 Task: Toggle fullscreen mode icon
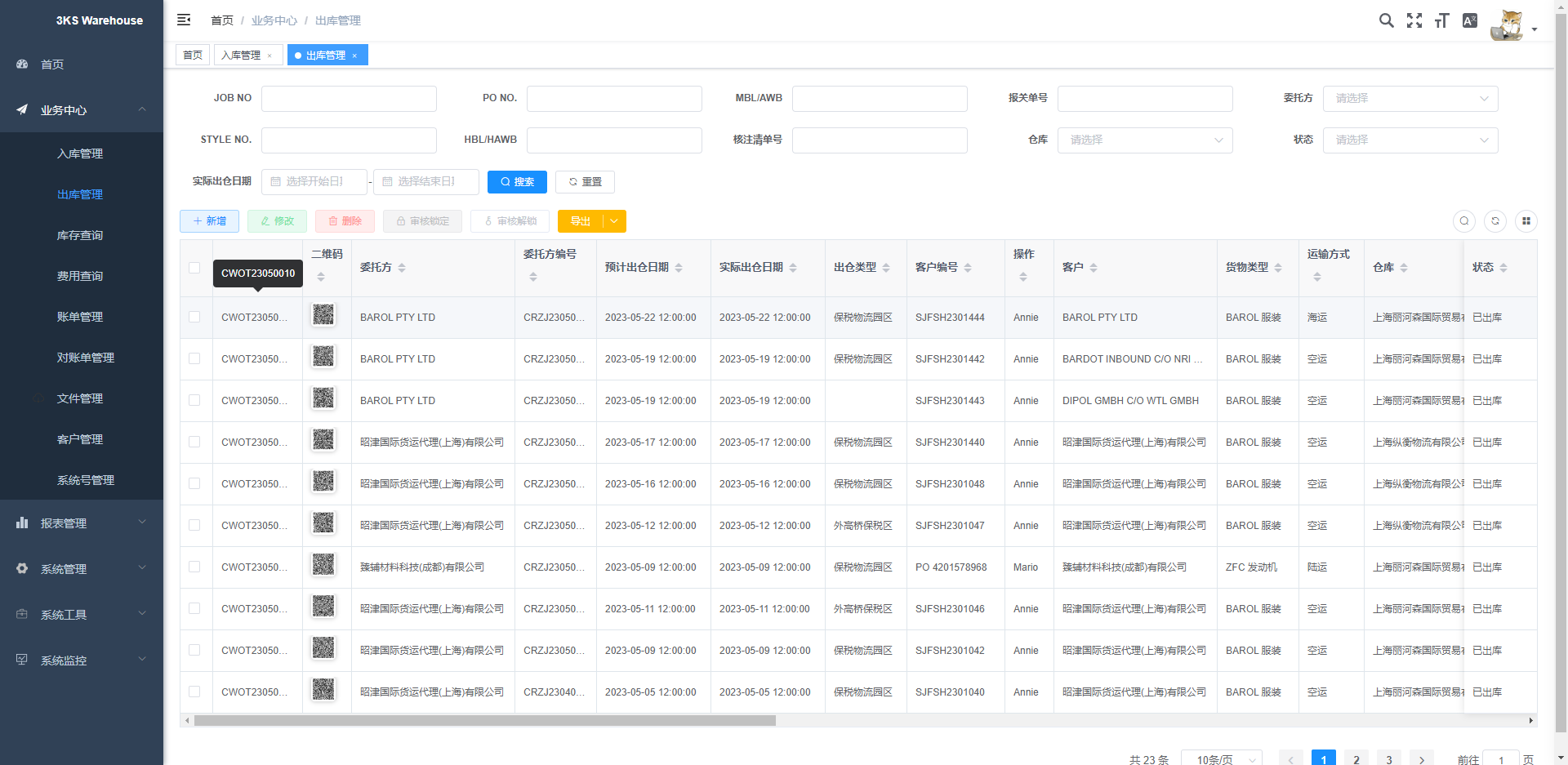click(x=1414, y=20)
